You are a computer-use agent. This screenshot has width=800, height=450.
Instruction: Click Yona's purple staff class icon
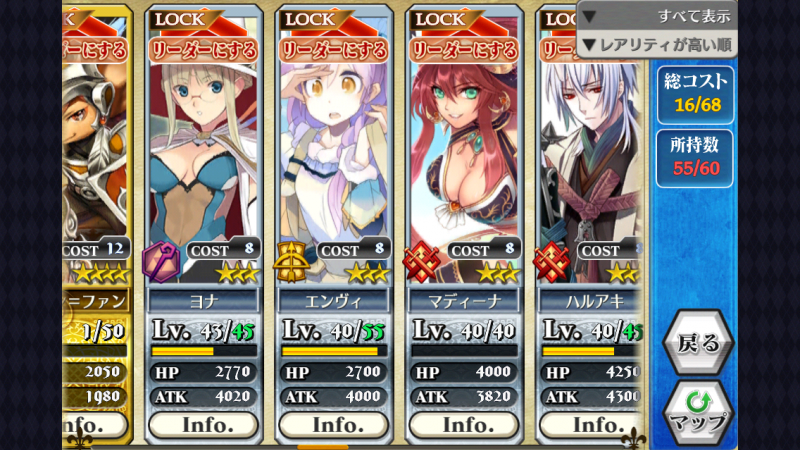click(161, 261)
